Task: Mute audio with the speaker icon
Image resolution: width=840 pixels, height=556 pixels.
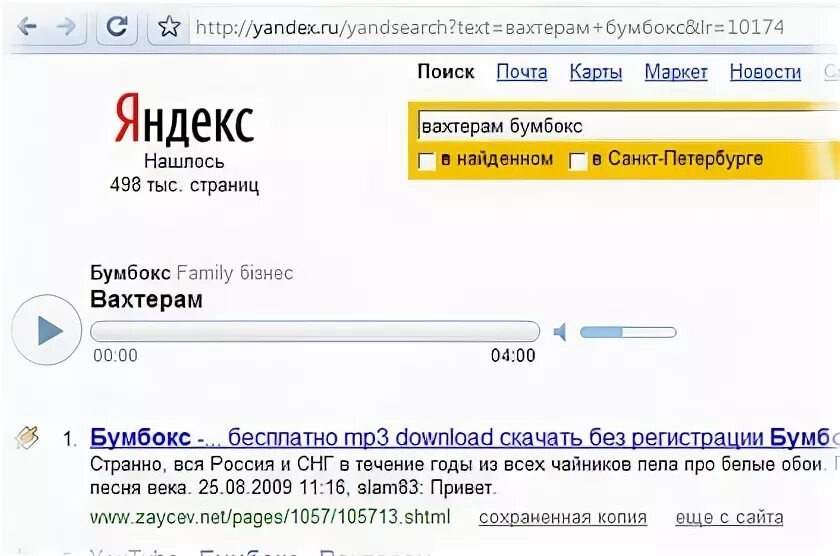Action: click(x=560, y=332)
